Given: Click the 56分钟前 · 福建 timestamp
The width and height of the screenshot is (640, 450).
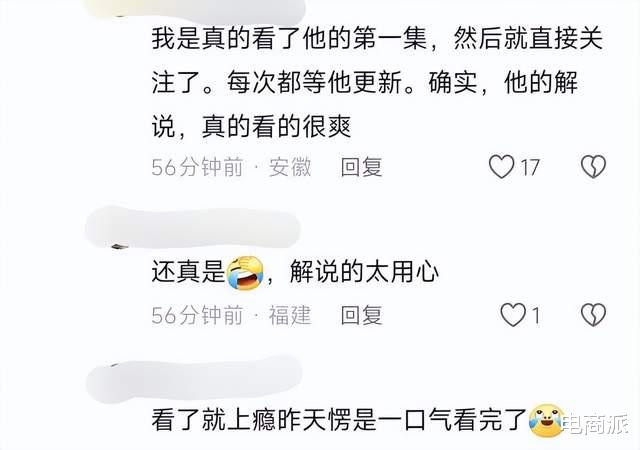Looking at the screenshot, I should pyautogui.click(x=231, y=315).
